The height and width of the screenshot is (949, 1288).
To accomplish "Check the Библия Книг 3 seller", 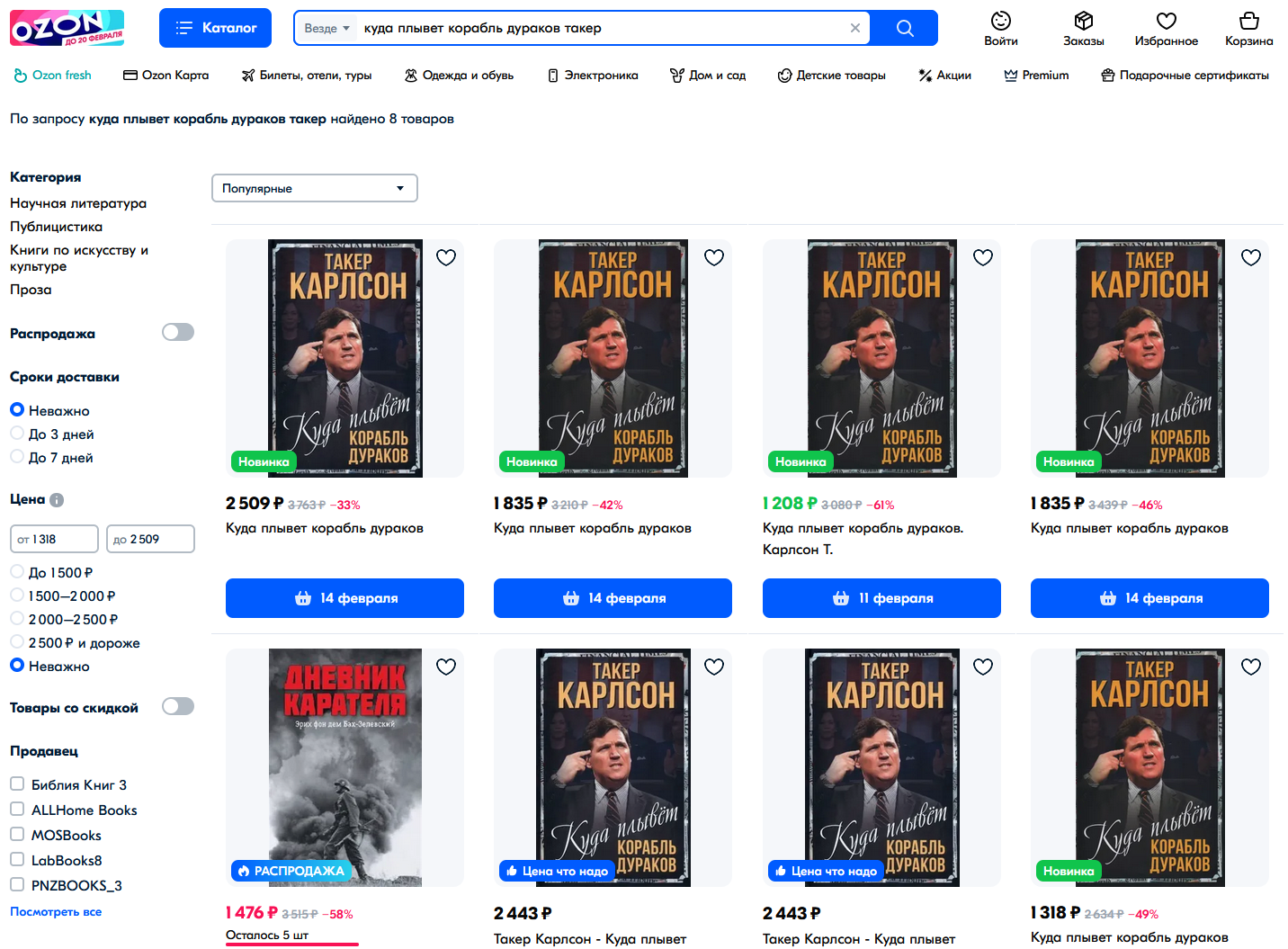I will point(17,783).
